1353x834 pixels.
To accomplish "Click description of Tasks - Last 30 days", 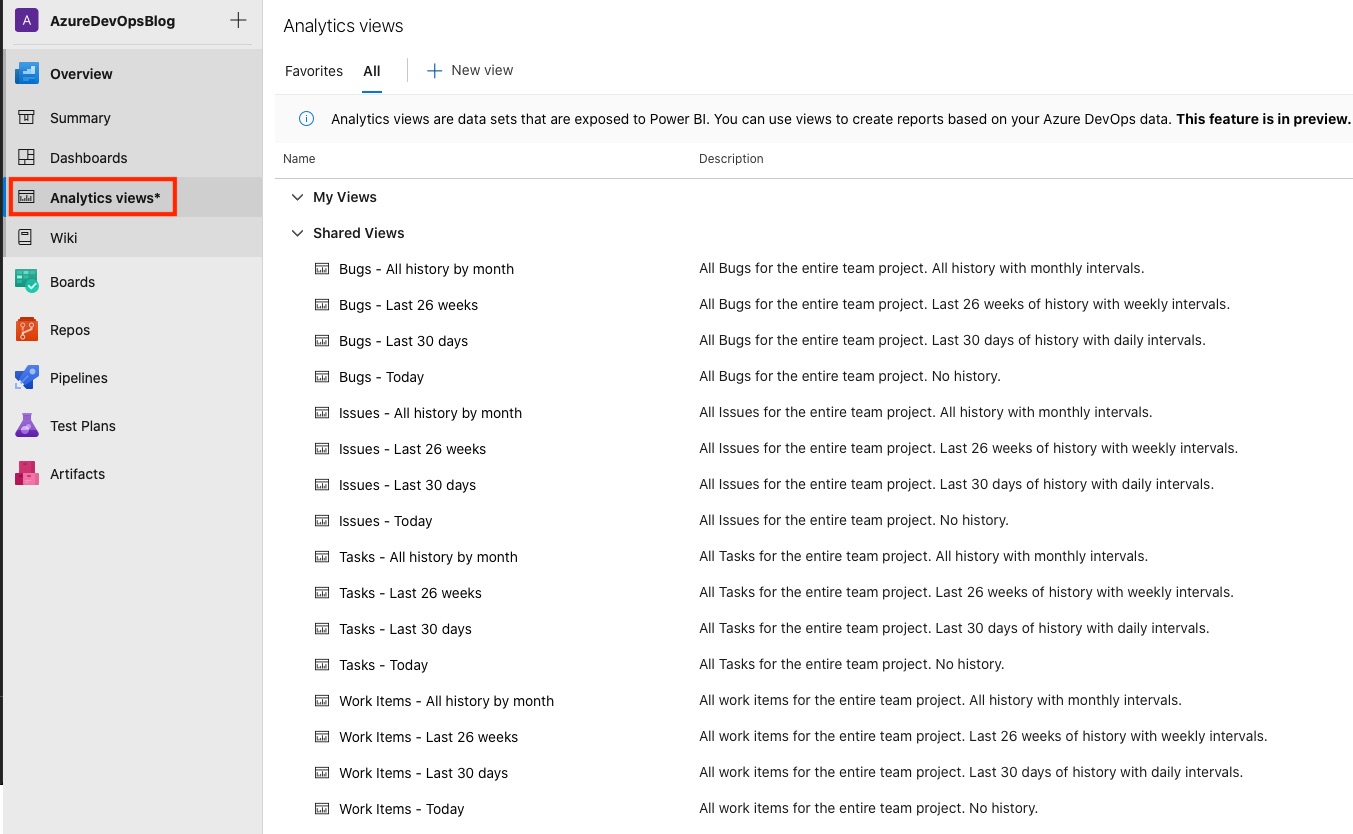I will (x=954, y=629).
